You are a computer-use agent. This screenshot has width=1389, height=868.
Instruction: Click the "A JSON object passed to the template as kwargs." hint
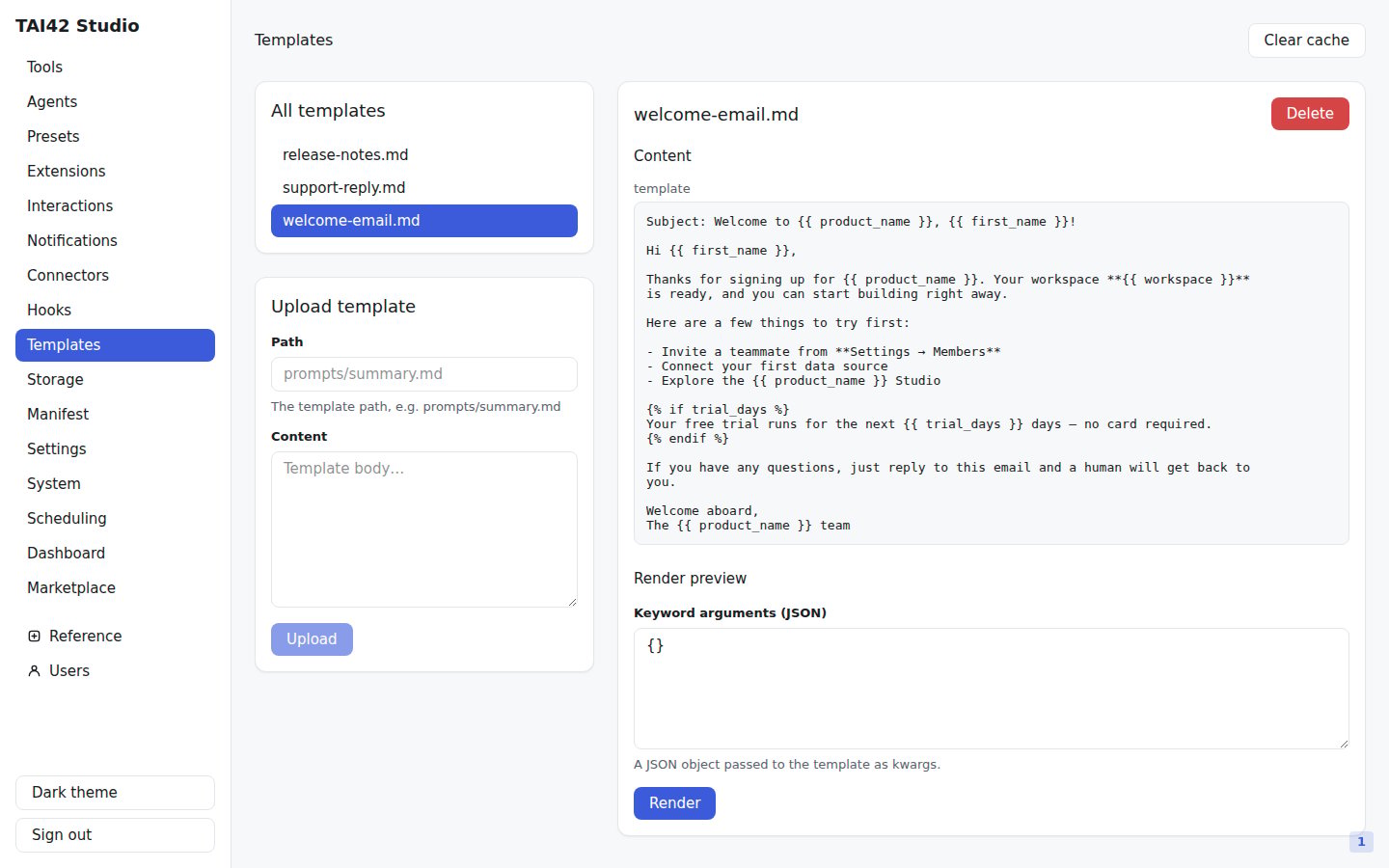coord(787,765)
